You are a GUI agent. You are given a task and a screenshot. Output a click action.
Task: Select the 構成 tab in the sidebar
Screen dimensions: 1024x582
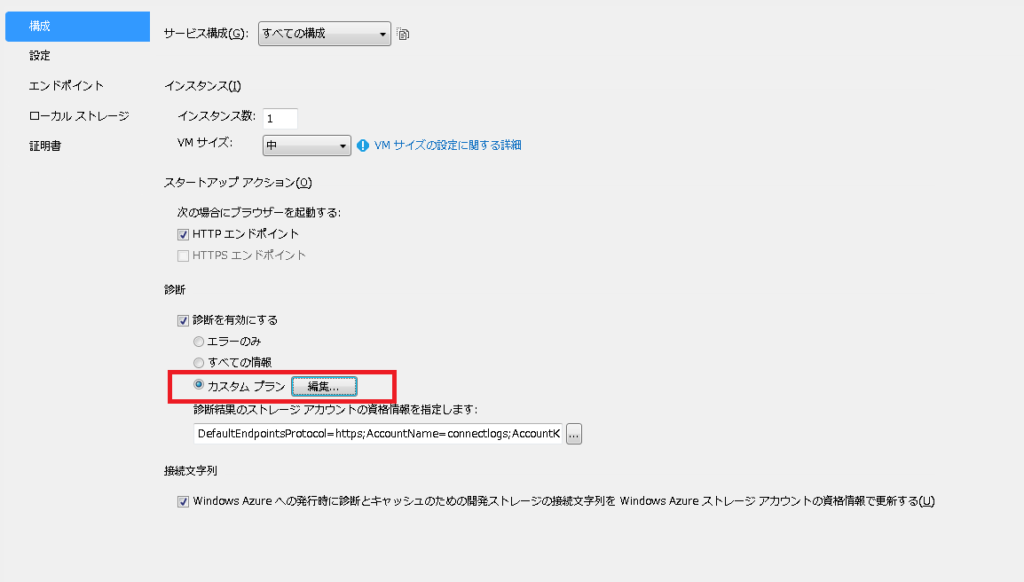[x=77, y=26]
